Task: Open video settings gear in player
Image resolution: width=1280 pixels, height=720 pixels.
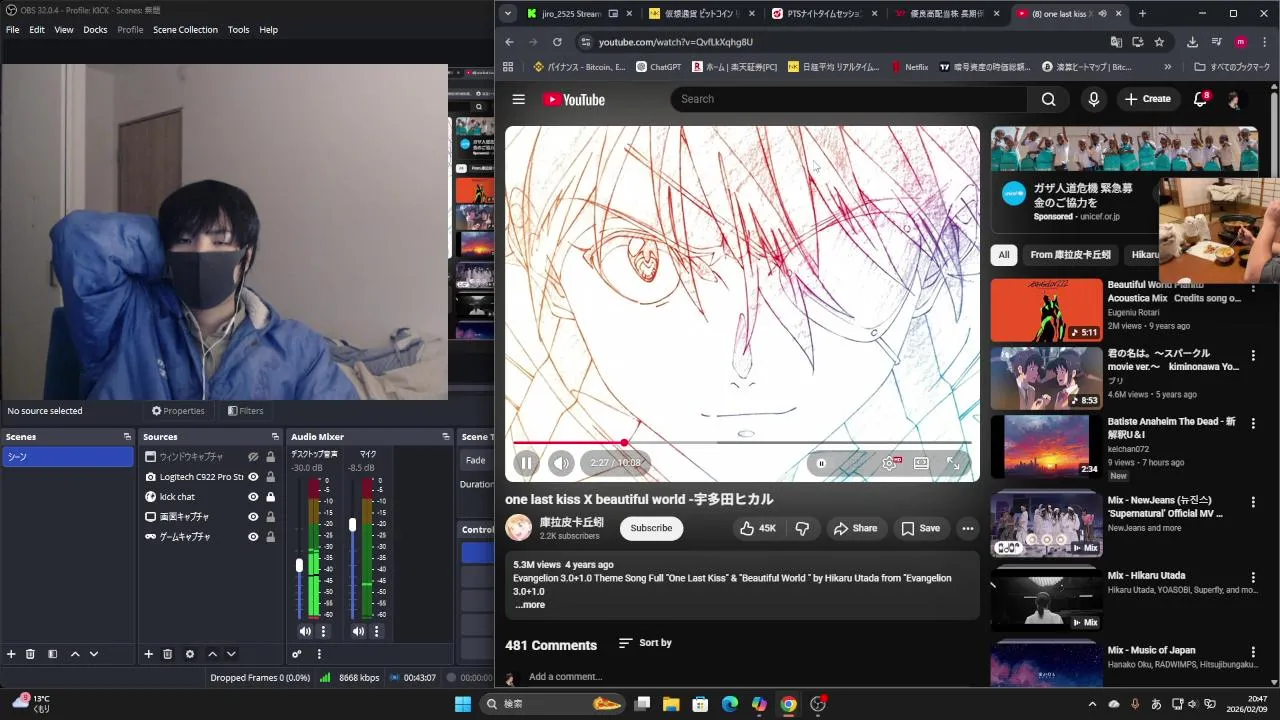Action: tap(889, 463)
